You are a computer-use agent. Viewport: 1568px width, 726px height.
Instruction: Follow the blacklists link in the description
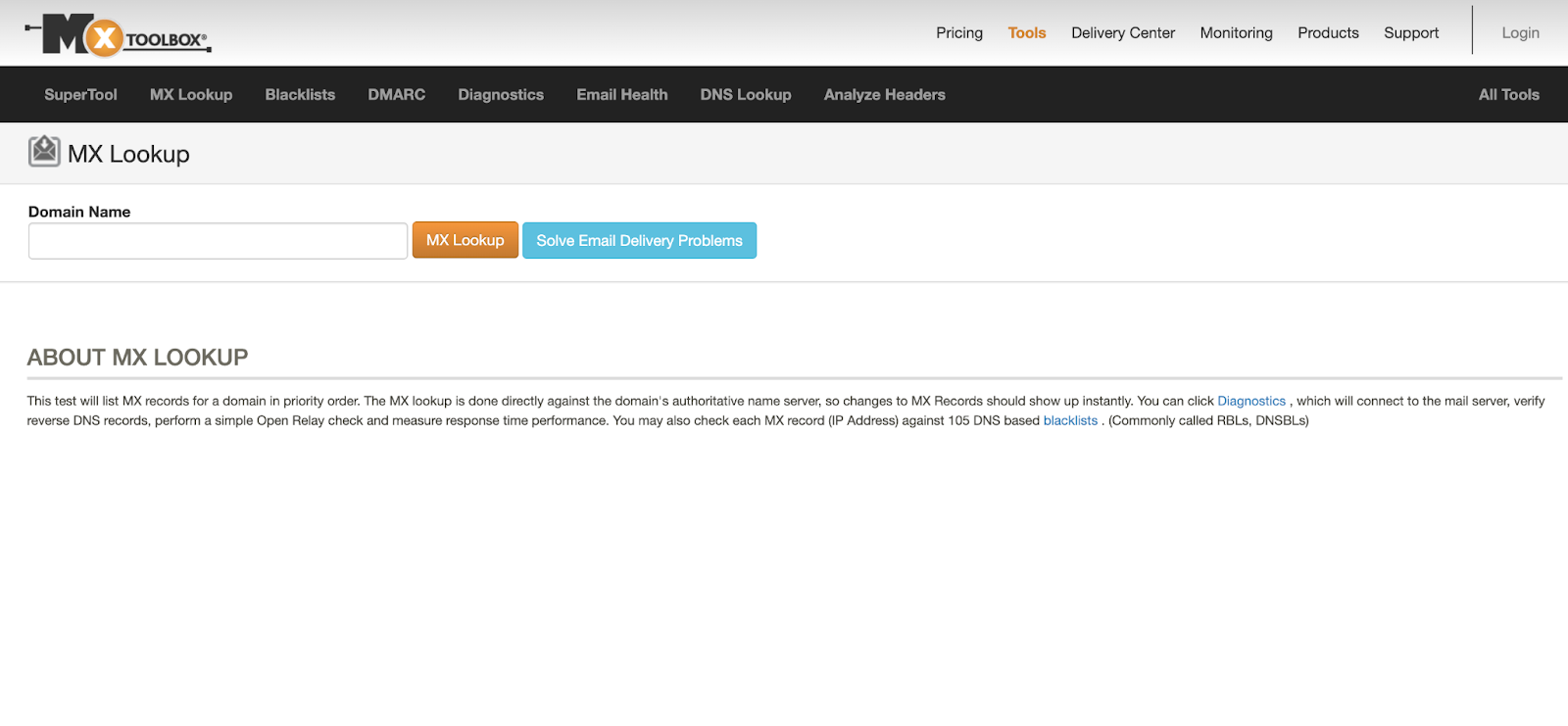[1070, 420]
